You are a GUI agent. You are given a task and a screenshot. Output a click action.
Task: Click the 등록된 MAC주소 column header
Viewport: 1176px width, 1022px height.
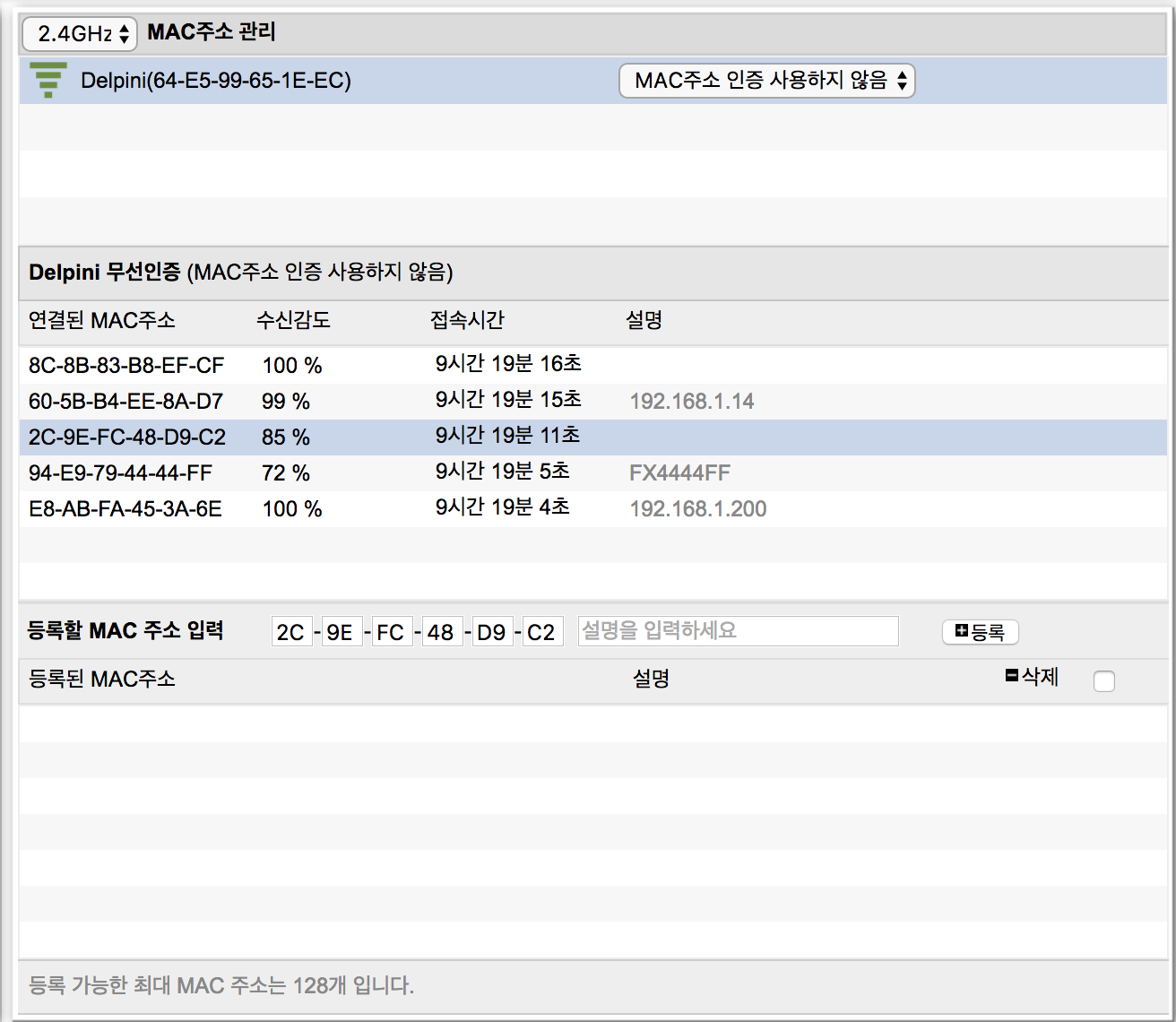click(102, 680)
